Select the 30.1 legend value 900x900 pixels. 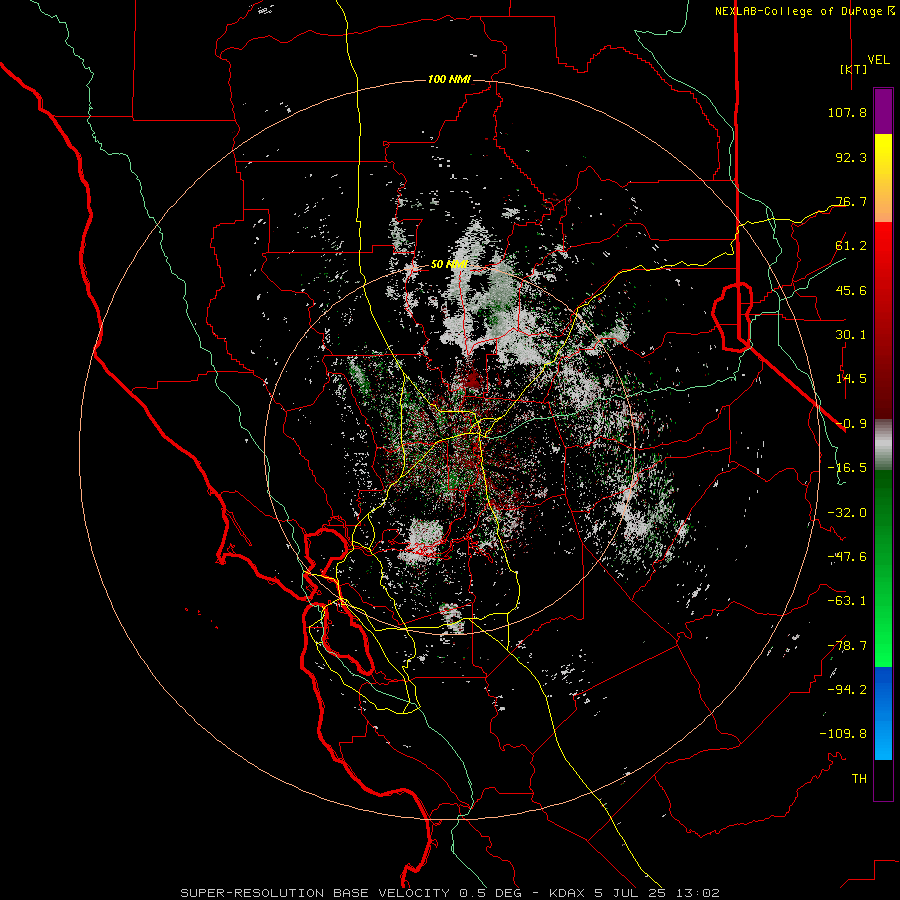(x=851, y=335)
